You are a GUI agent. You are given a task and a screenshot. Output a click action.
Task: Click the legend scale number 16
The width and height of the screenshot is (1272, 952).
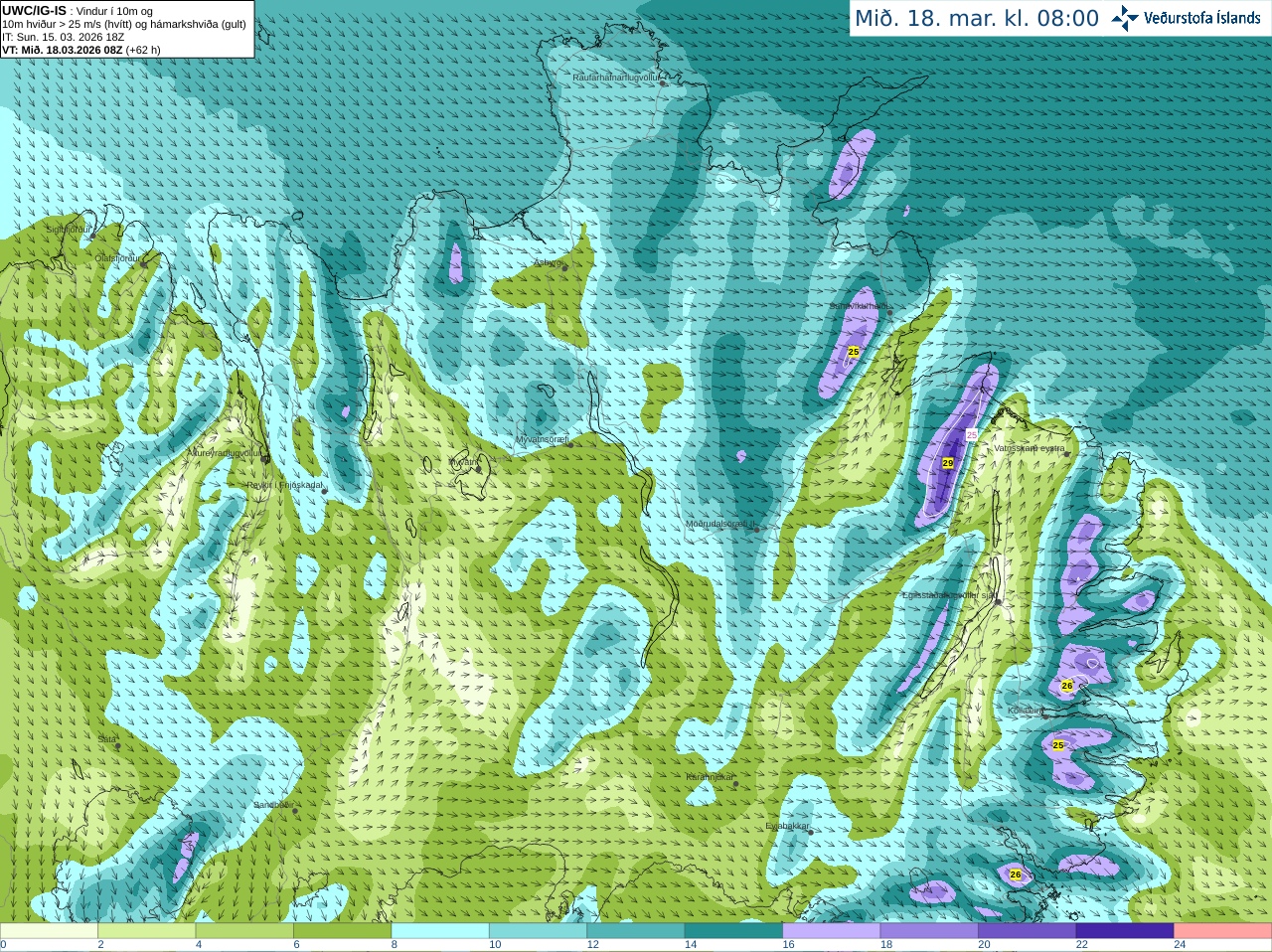[788, 945]
